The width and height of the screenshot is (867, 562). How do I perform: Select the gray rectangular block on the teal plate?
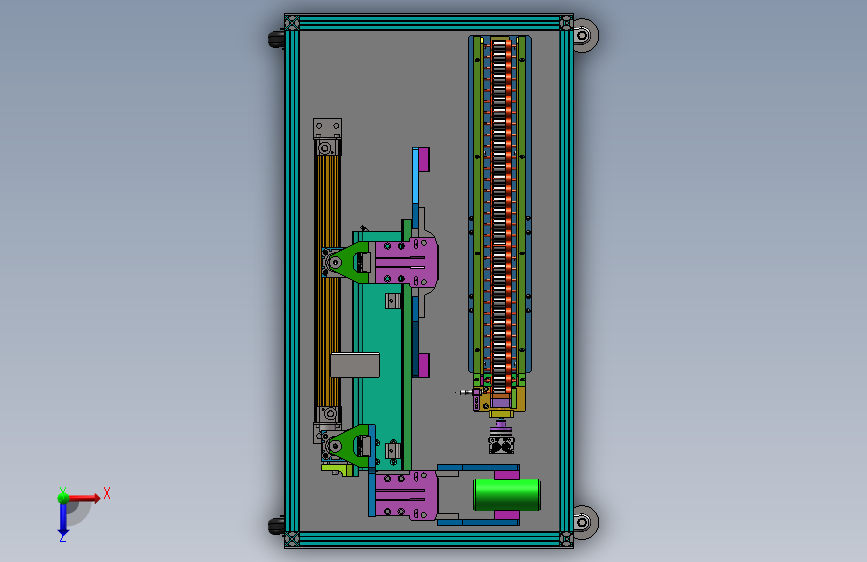[x=355, y=366]
